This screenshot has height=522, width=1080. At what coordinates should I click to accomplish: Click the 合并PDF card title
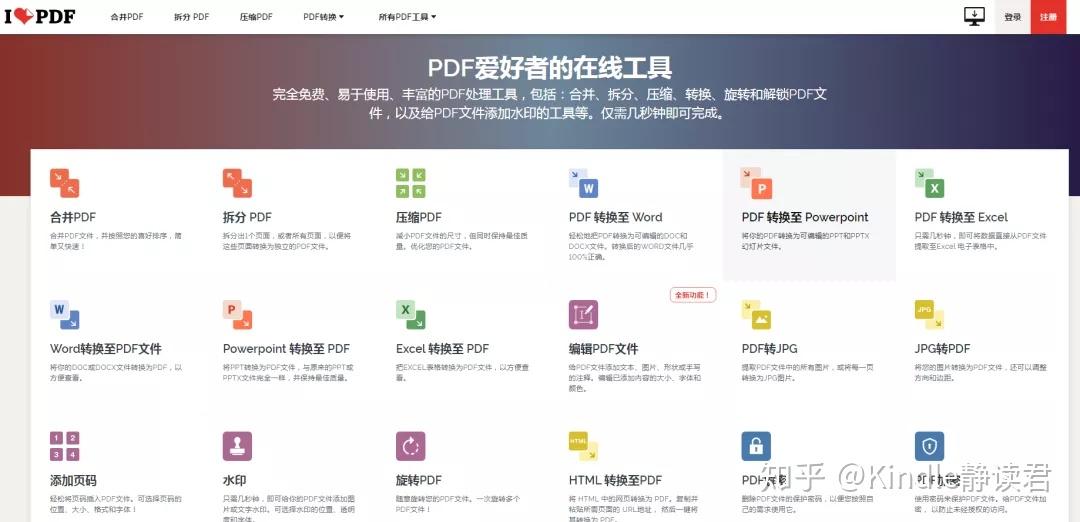tap(73, 217)
